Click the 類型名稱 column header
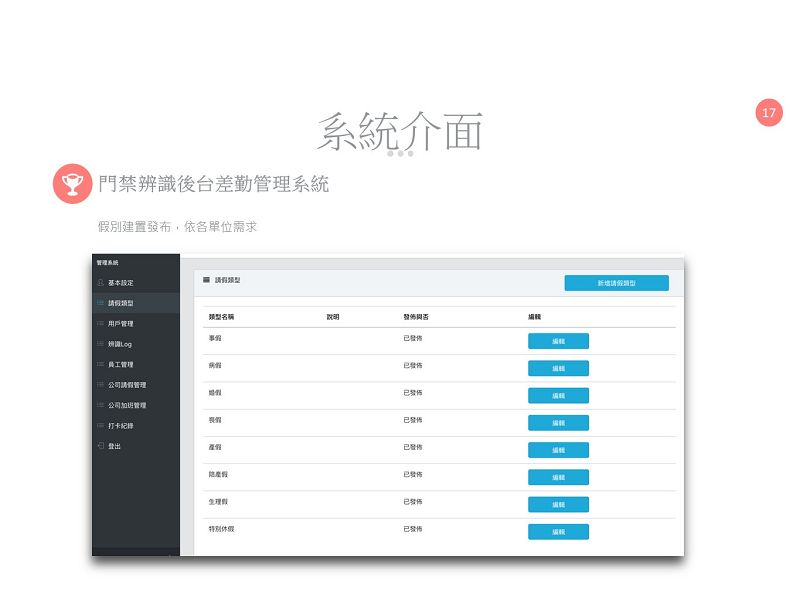Screen dimensions: 800x600 (221, 317)
